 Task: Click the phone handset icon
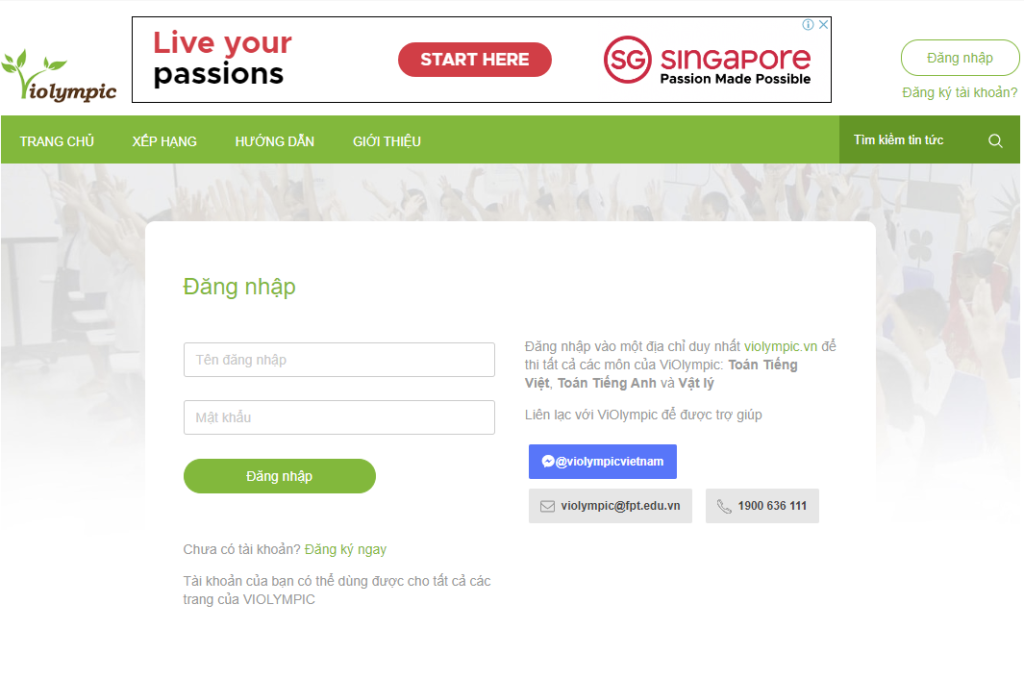click(724, 506)
